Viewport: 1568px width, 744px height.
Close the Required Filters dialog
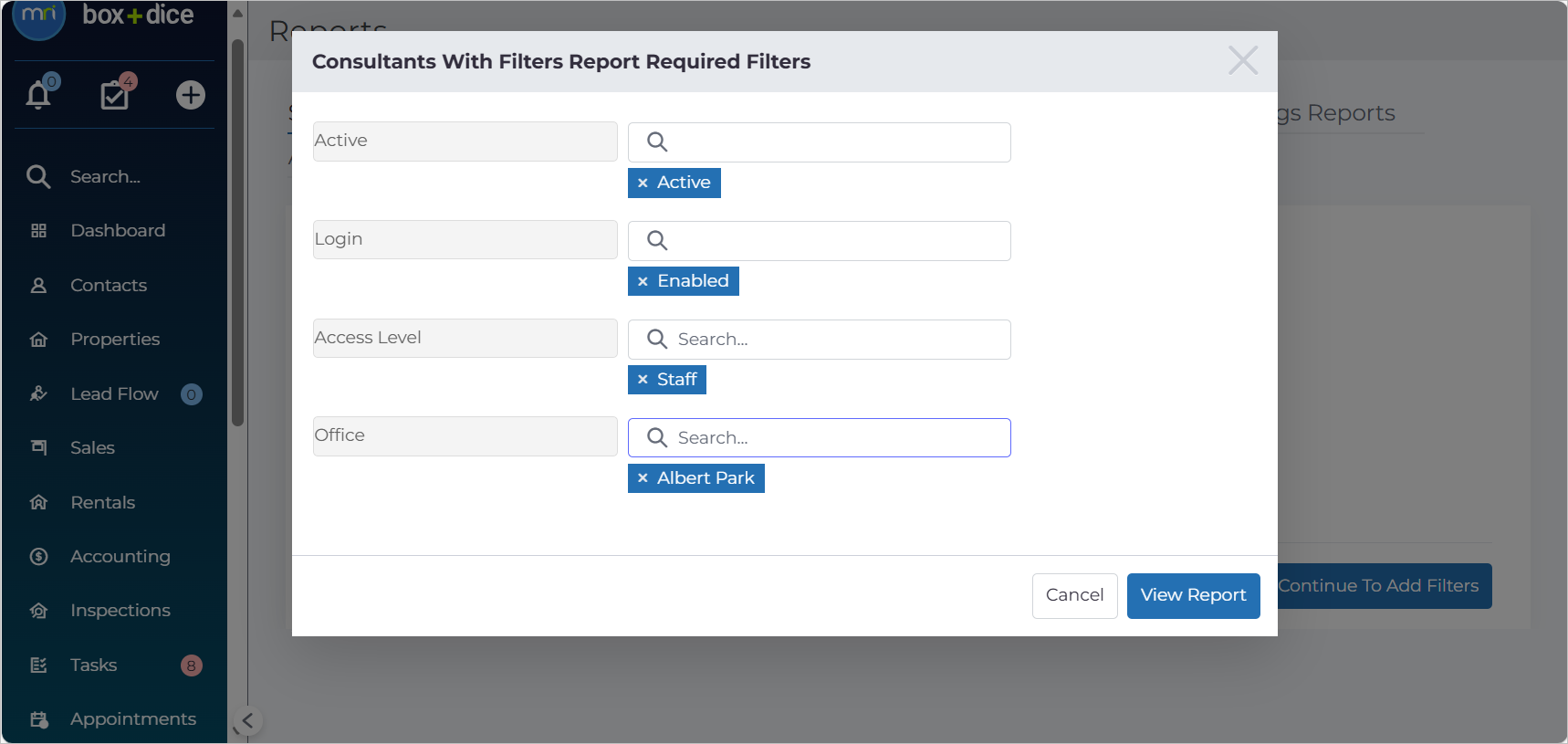(1243, 60)
